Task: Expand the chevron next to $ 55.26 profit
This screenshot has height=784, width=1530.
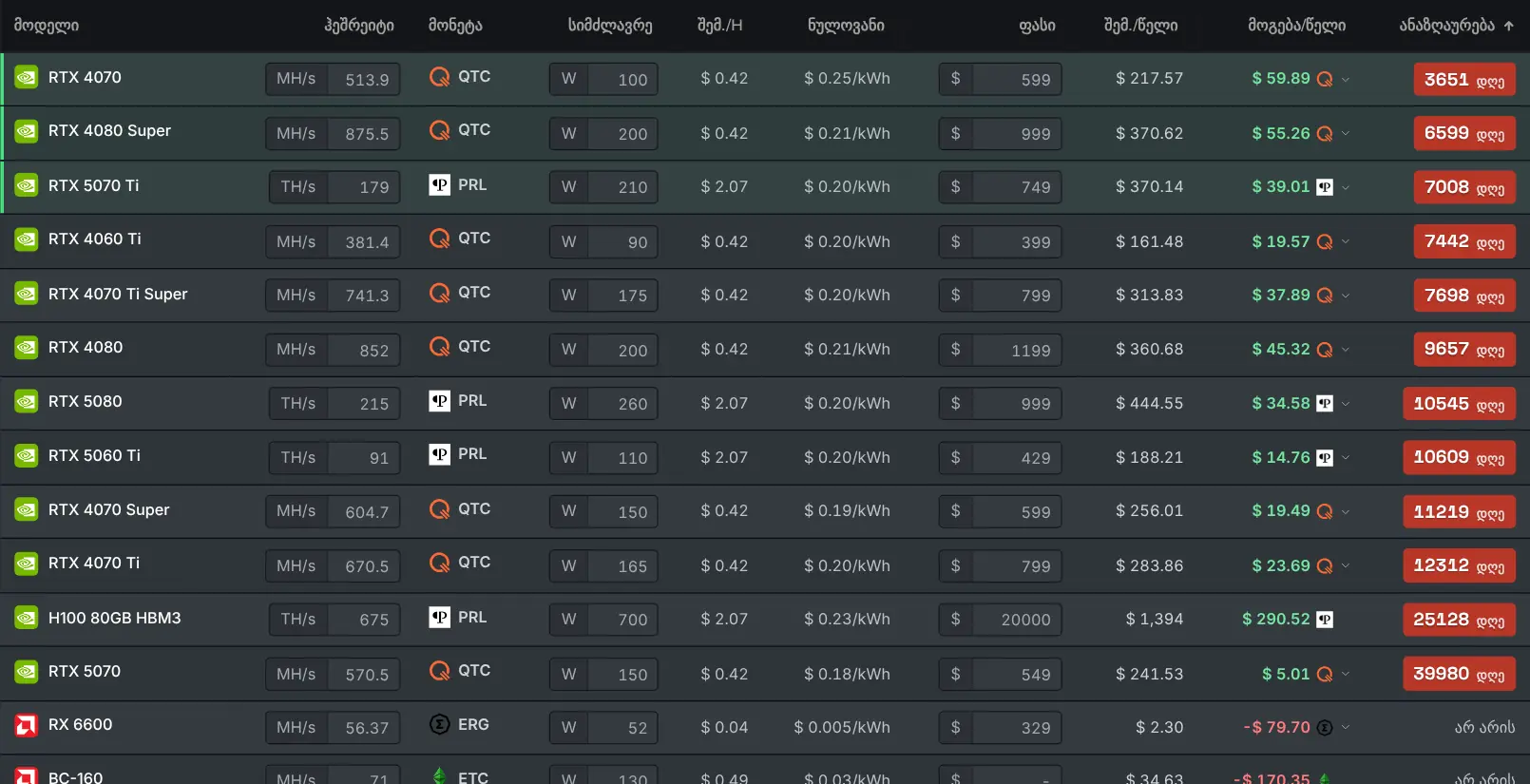Action: click(x=1346, y=134)
